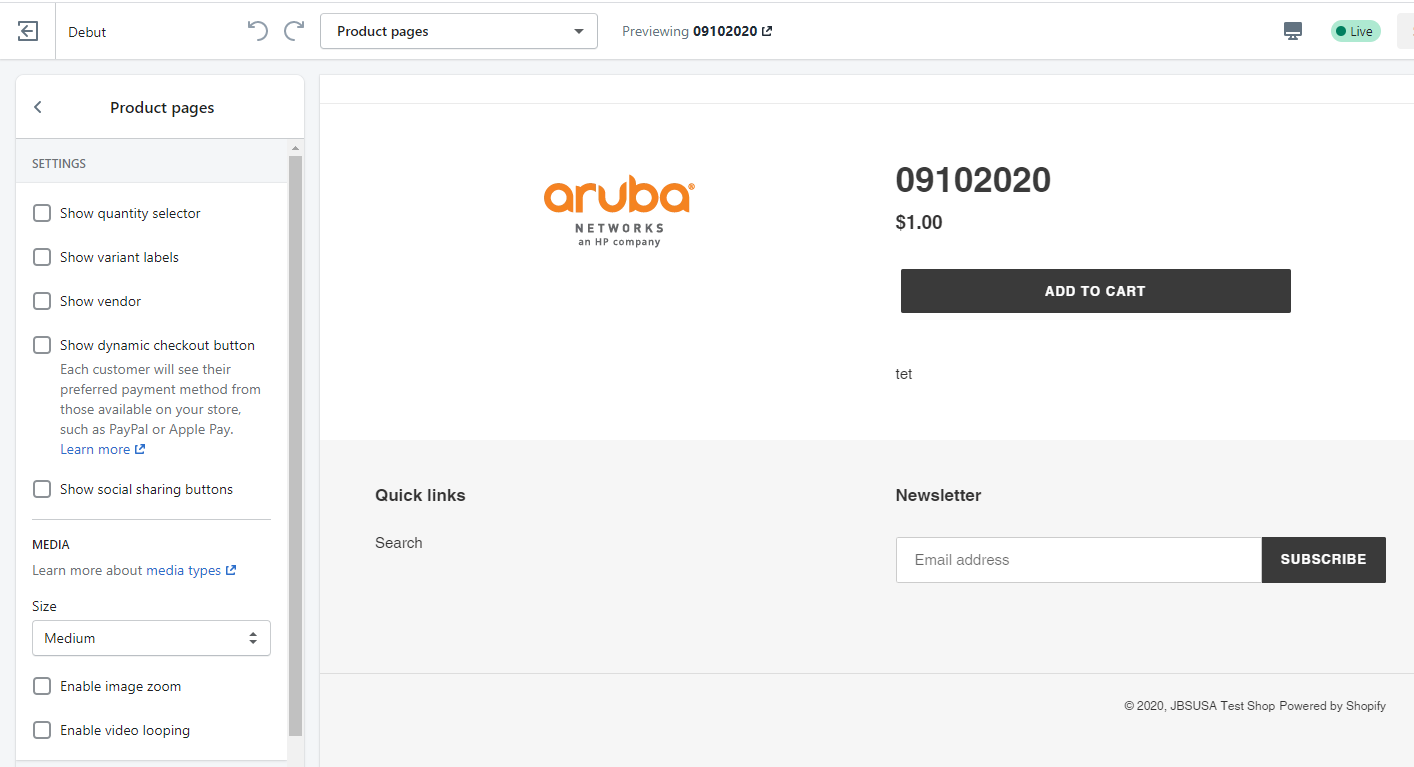This screenshot has width=1414, height=767.
Task: Click the Newsletter footer heading
Action: (x=938, y=495)
